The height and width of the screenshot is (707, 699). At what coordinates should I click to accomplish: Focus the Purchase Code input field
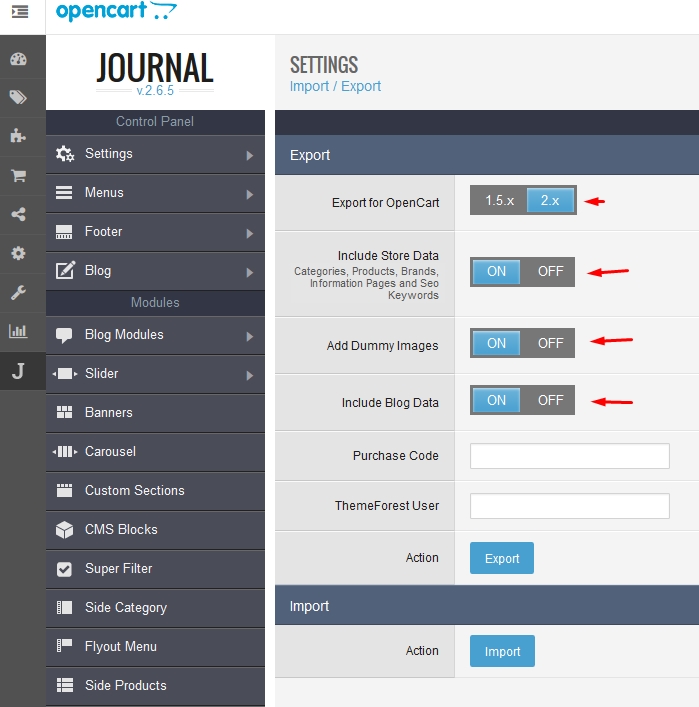pos(570,456)
